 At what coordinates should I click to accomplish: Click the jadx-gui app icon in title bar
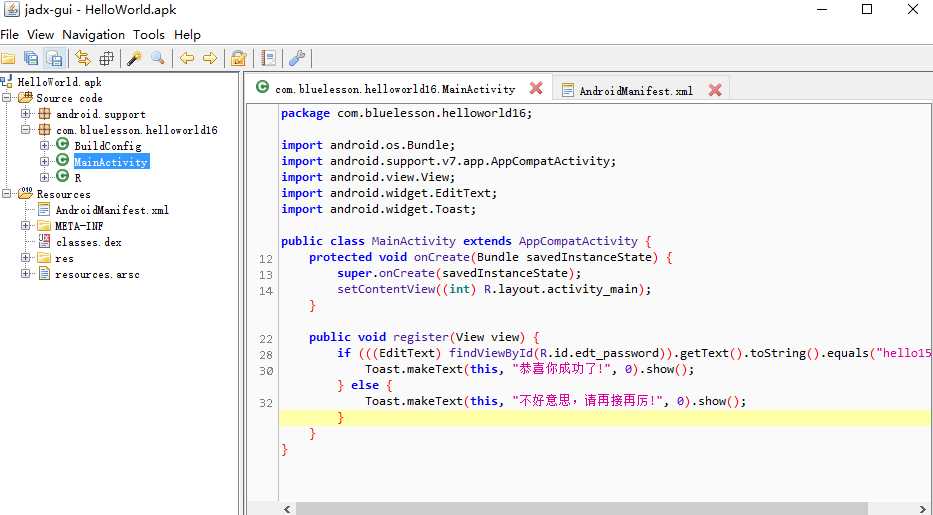[11, 10]
